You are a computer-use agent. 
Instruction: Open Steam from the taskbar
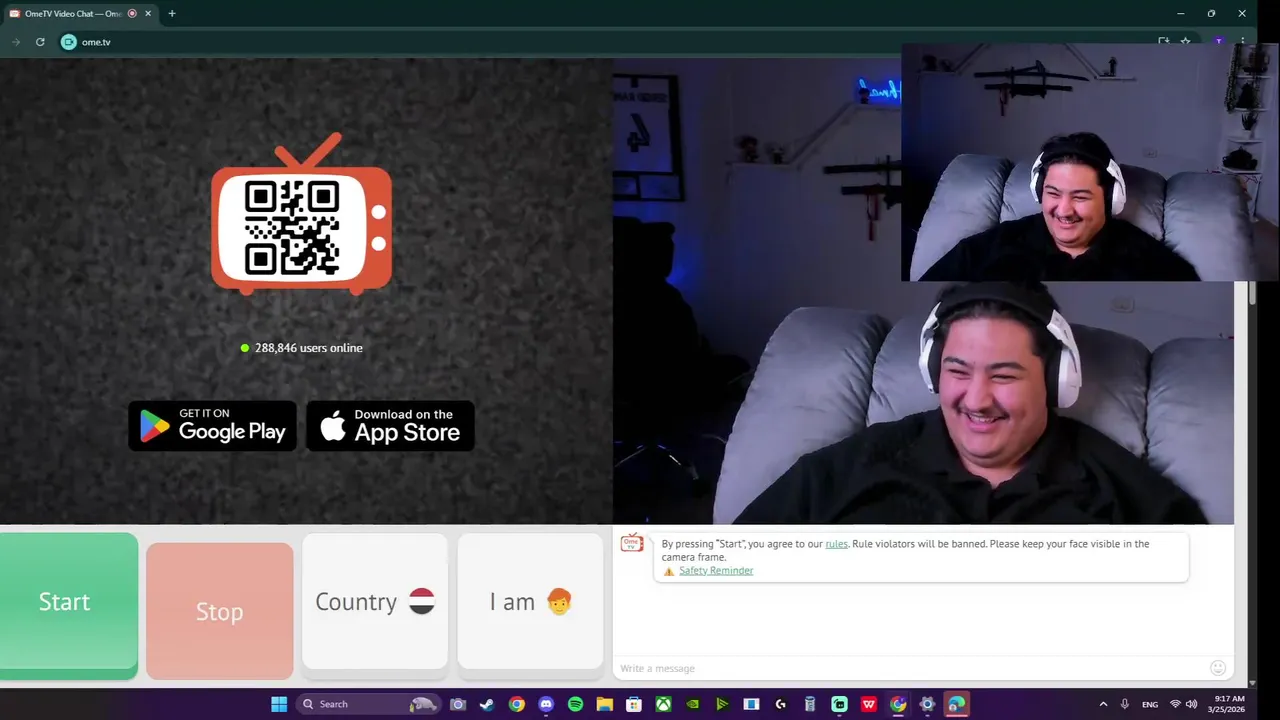487,704
